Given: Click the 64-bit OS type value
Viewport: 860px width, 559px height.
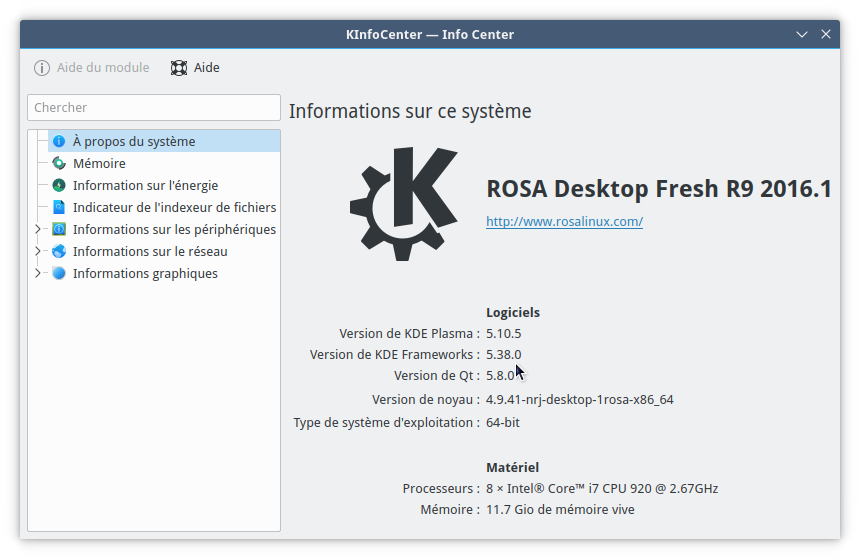Looking at the screenshot, I should click(503, 422).
